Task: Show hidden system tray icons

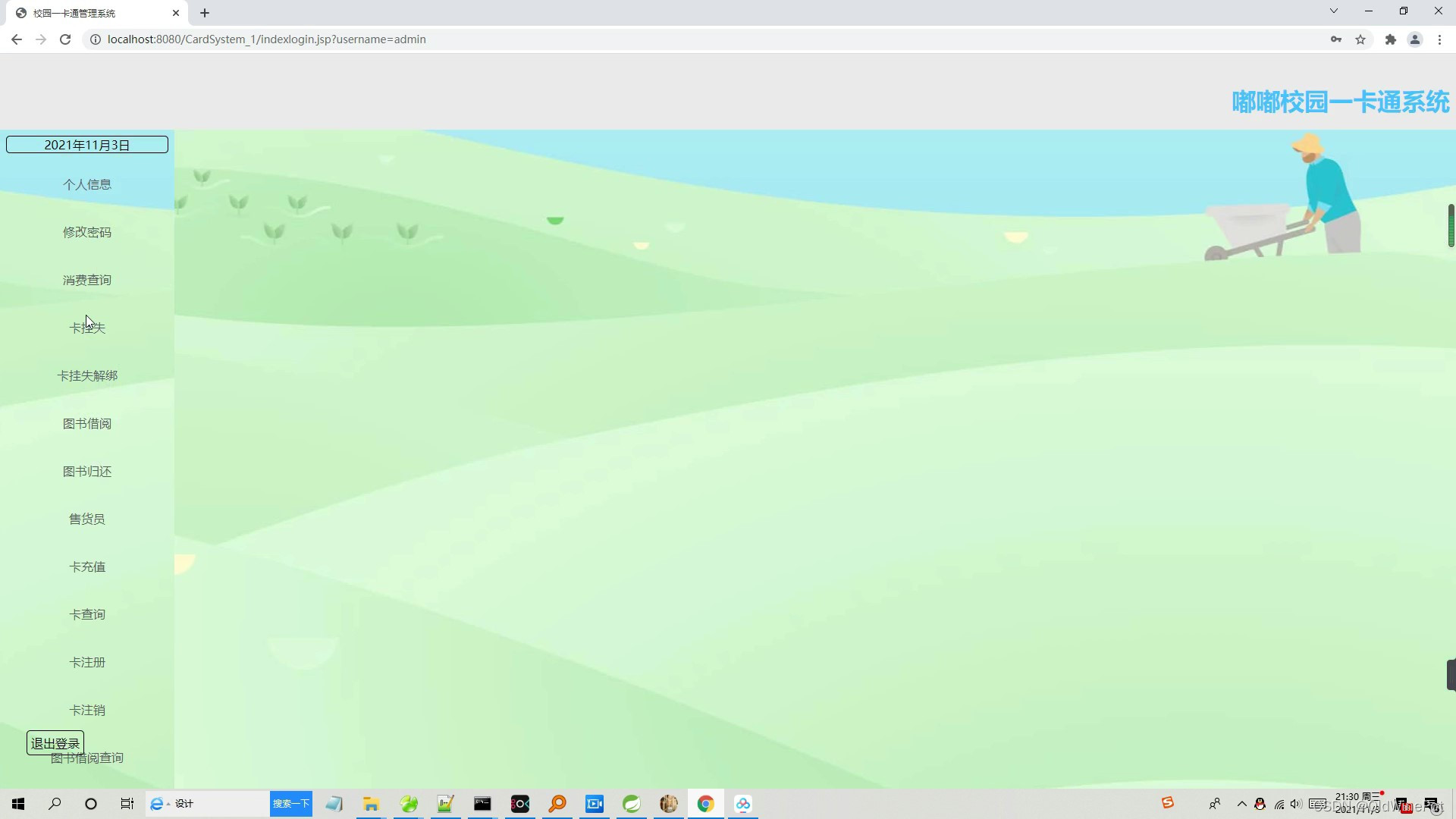Action: pyautogui.click(x=1241, y=804)
